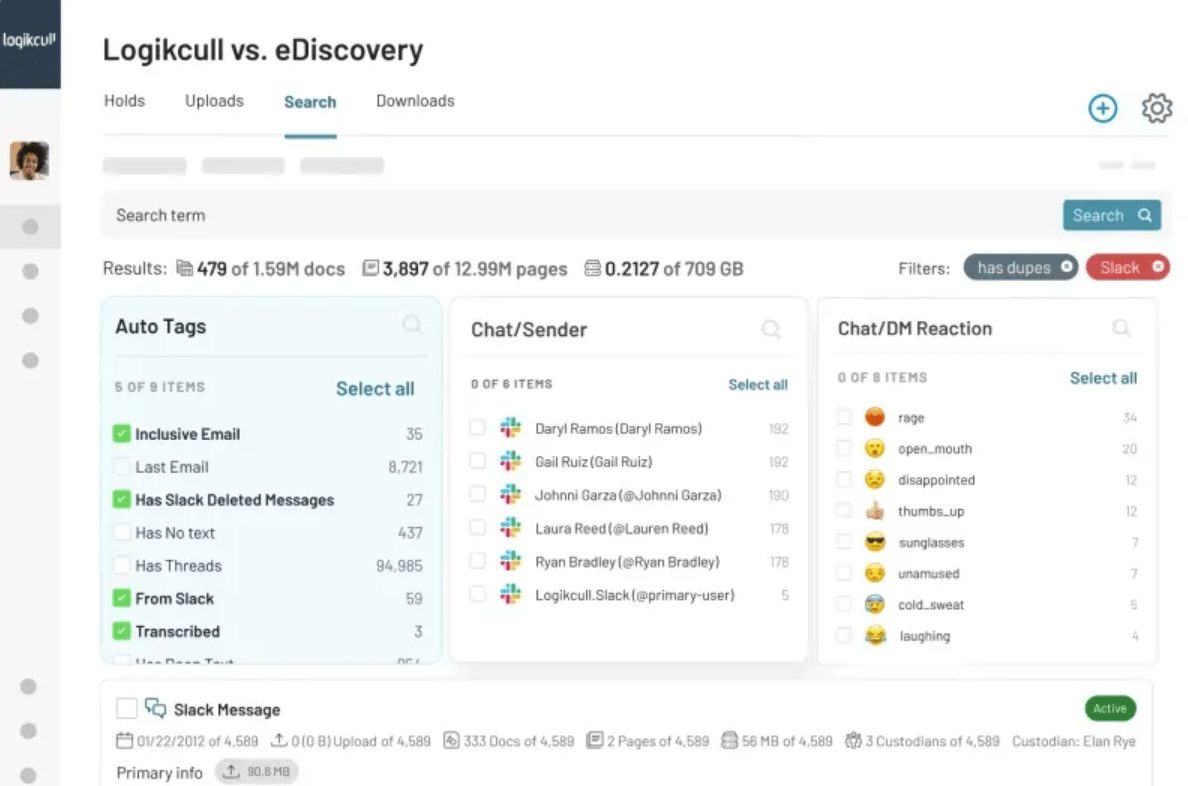Image resolution: width=1188 pixels, height=786 pixels.
Task: Switch to the Uploads tab
Action: pos(214,101)
